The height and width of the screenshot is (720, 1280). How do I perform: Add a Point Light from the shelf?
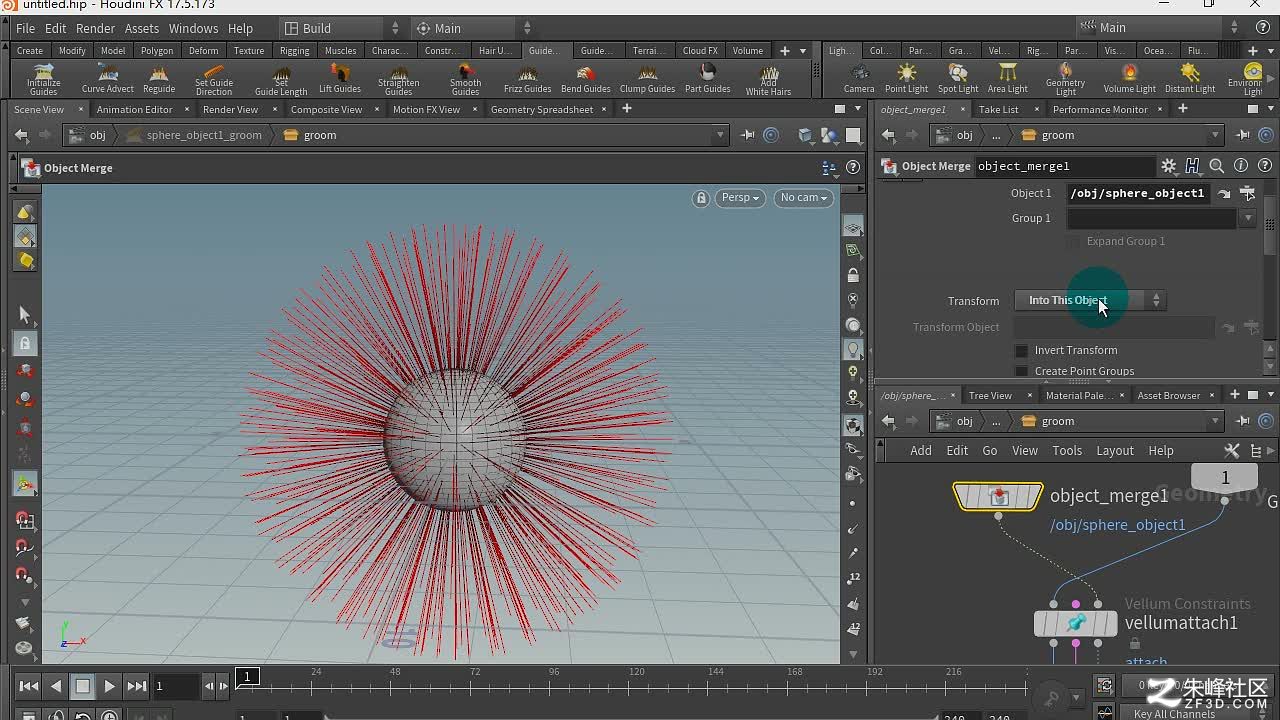(x=906, y=79)
